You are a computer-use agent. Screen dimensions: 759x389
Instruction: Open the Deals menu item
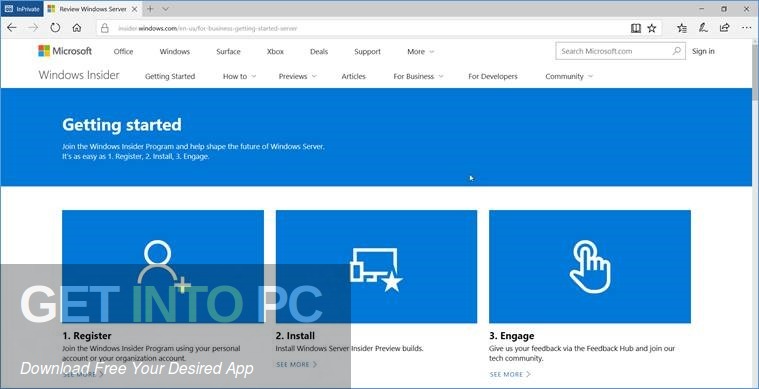[319, 51]
